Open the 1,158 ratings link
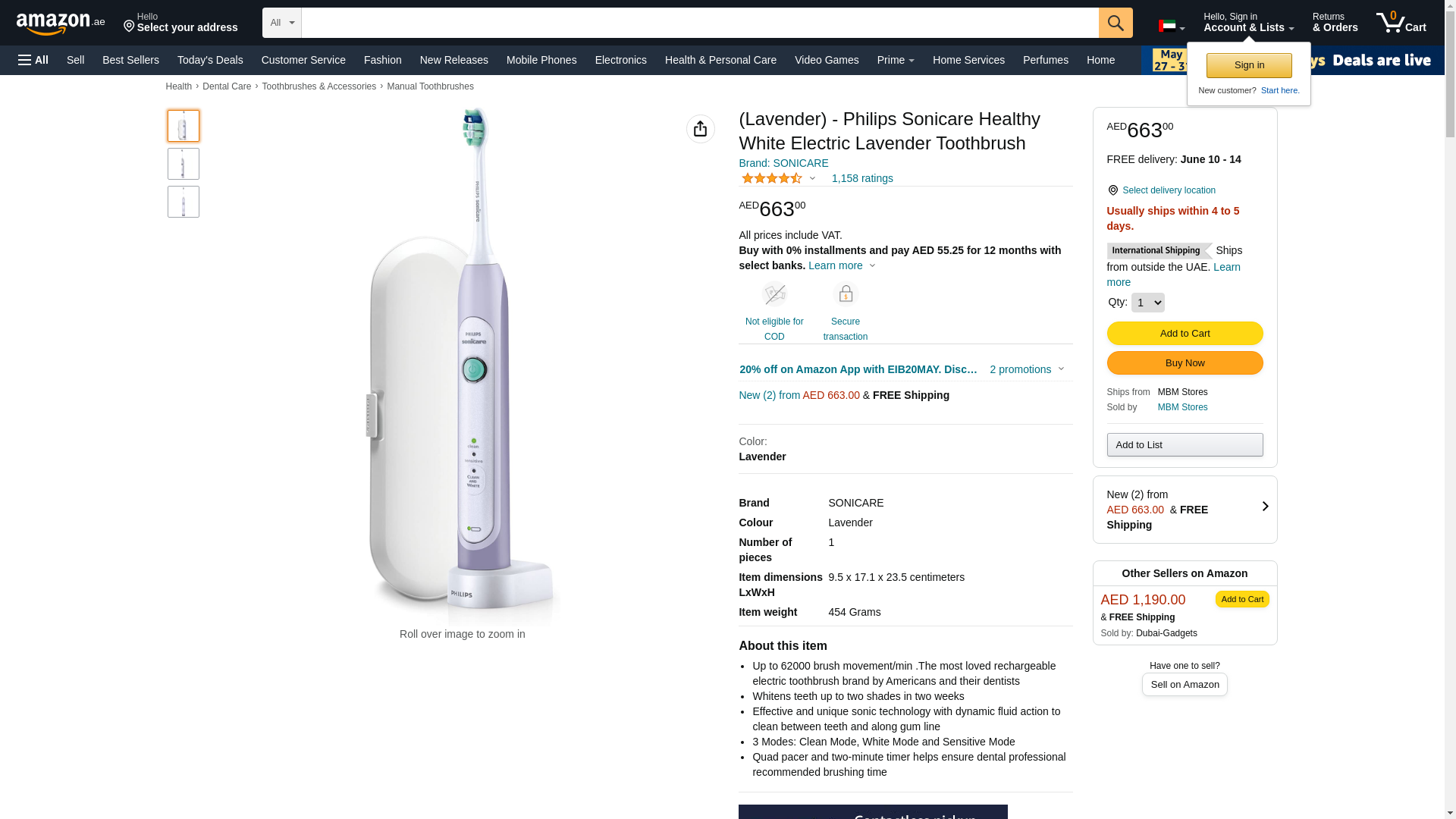This screenshot has height=819, width=1456. pyautogui.click(x=861, y=178)
